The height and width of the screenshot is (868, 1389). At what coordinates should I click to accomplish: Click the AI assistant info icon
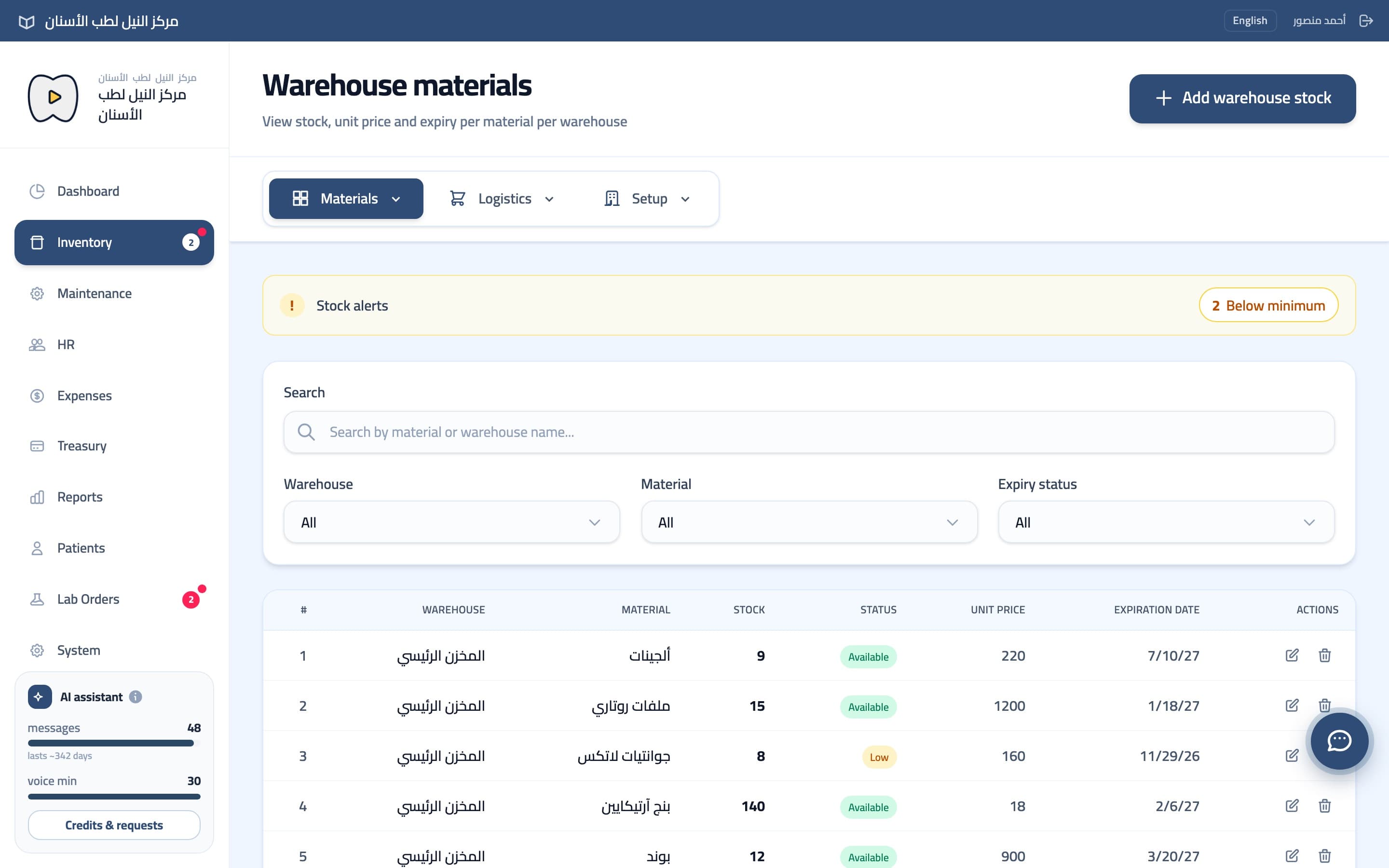(136, 697)
